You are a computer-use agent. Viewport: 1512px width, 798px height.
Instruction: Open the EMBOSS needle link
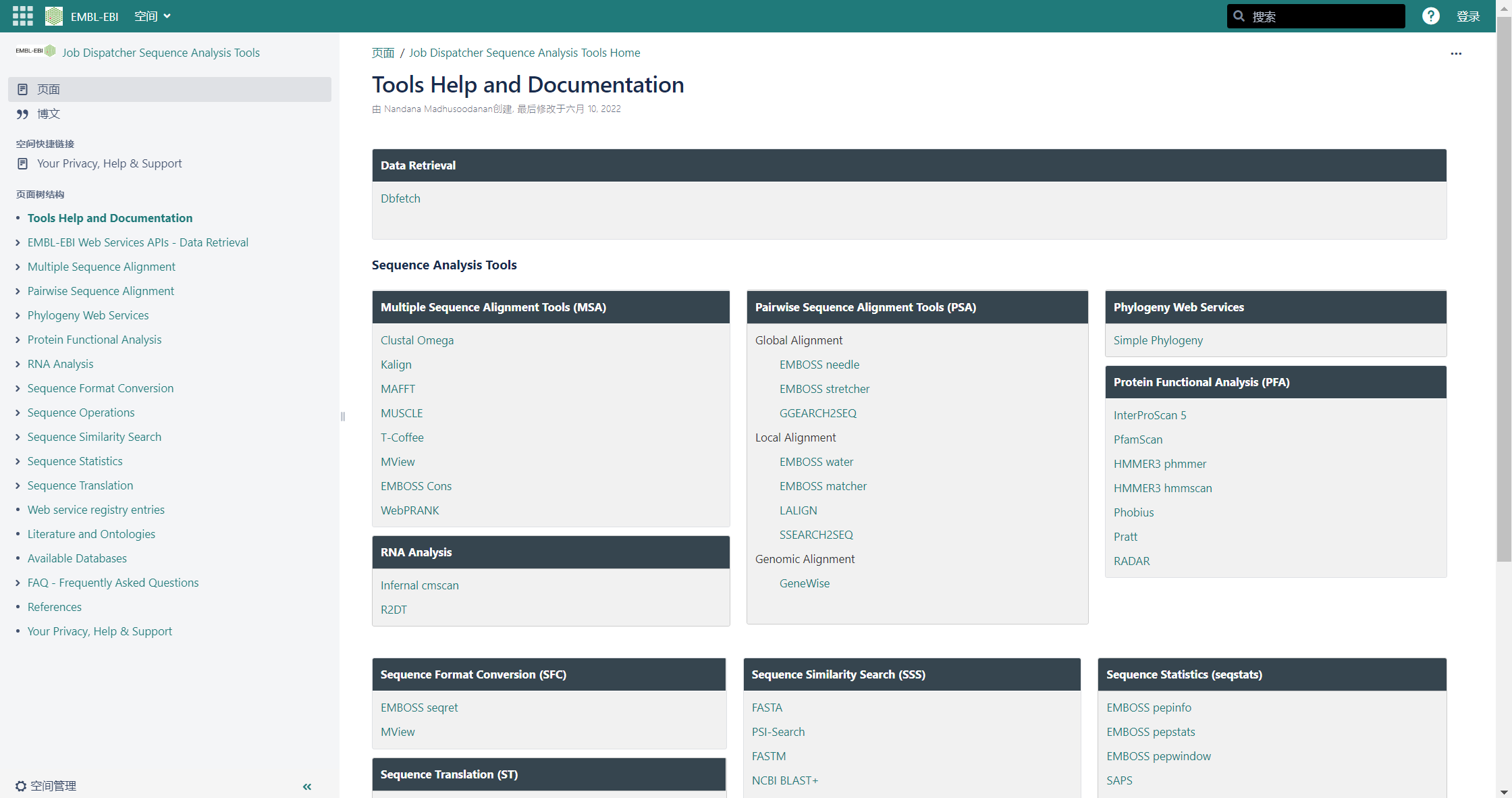coord(819,365)
